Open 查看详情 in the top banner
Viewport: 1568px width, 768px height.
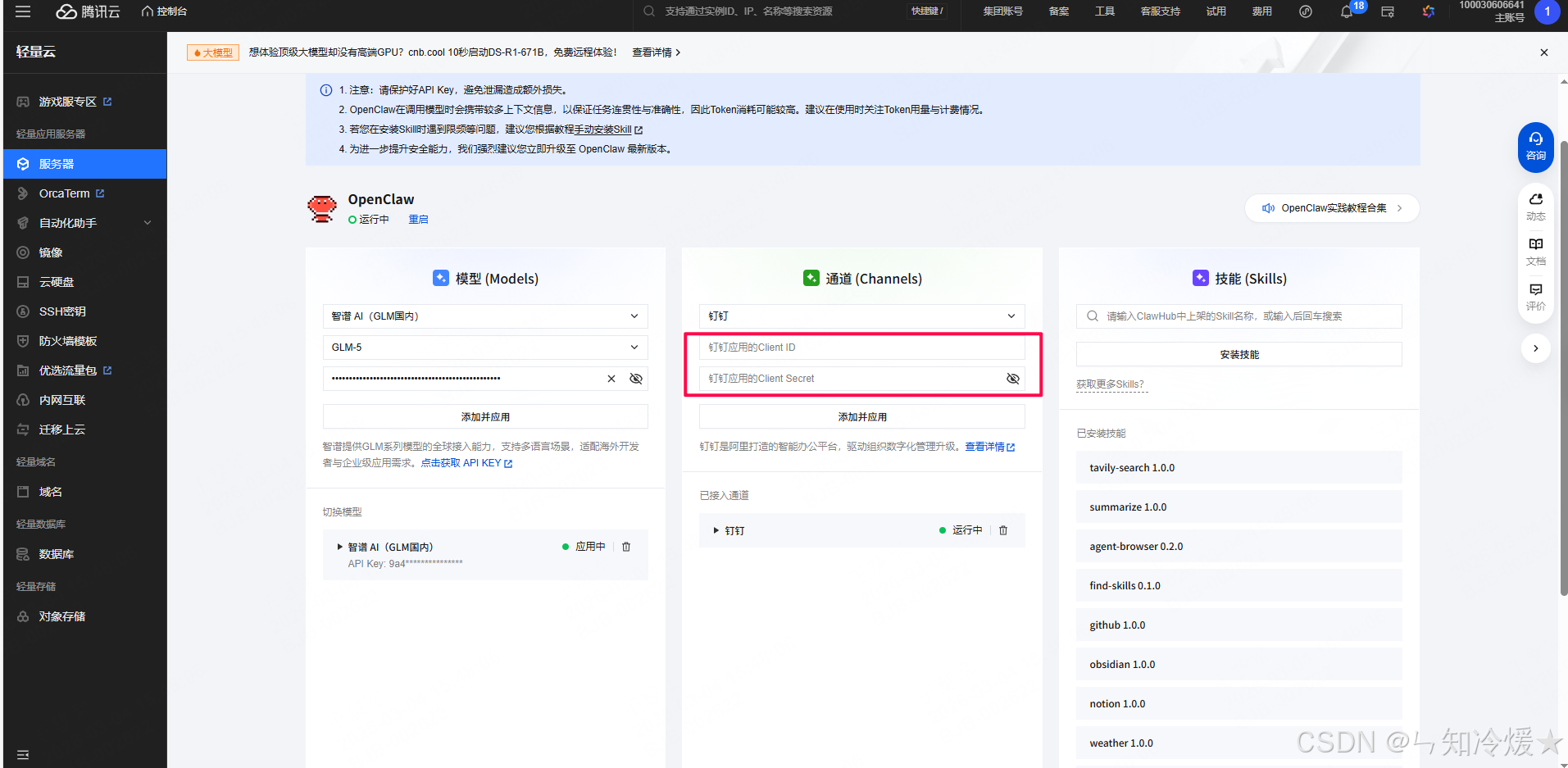[656, 52]
